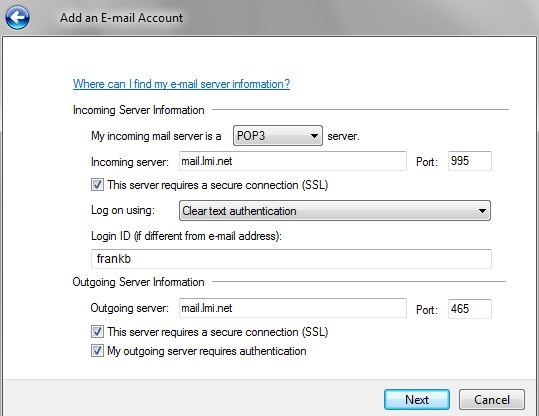Click the 'Outgoing Server Information' section heading
539x416 pixels.
138,282
